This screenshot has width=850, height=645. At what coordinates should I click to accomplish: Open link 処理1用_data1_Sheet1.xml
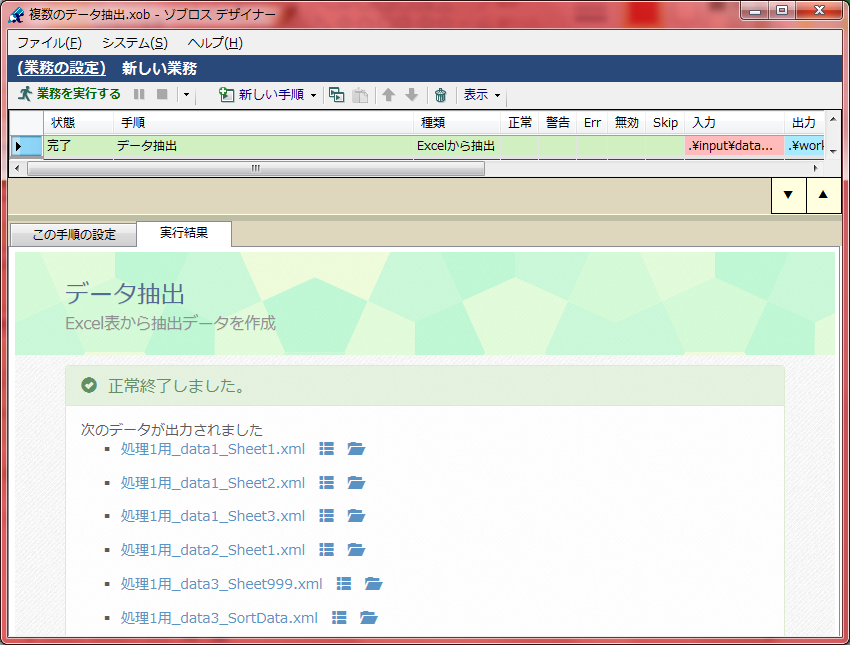pos(212,449)
